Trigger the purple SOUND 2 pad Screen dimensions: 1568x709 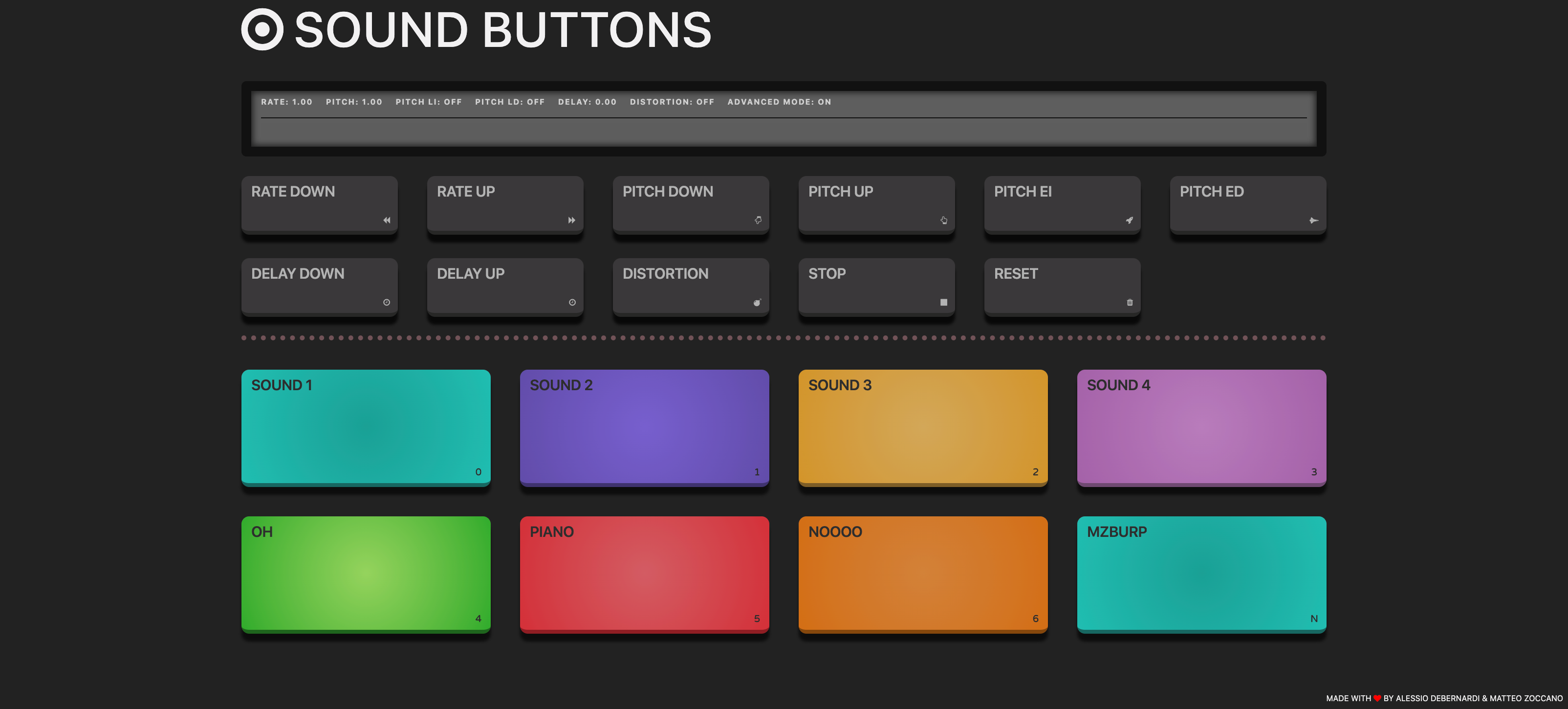(x=644, y=426)
